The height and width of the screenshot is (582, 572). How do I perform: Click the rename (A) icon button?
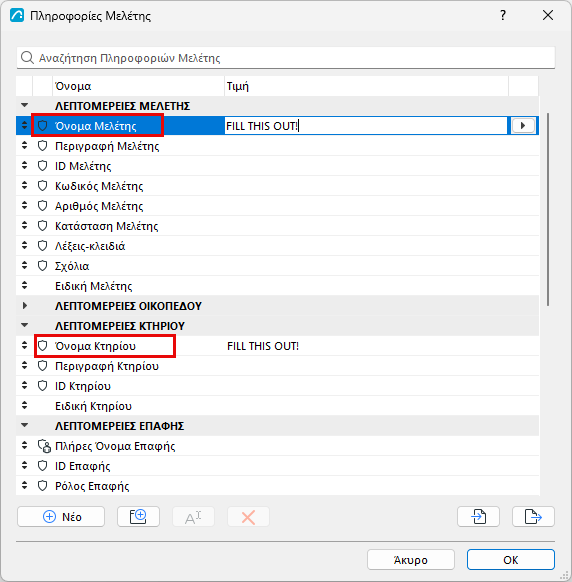(193, 517)
